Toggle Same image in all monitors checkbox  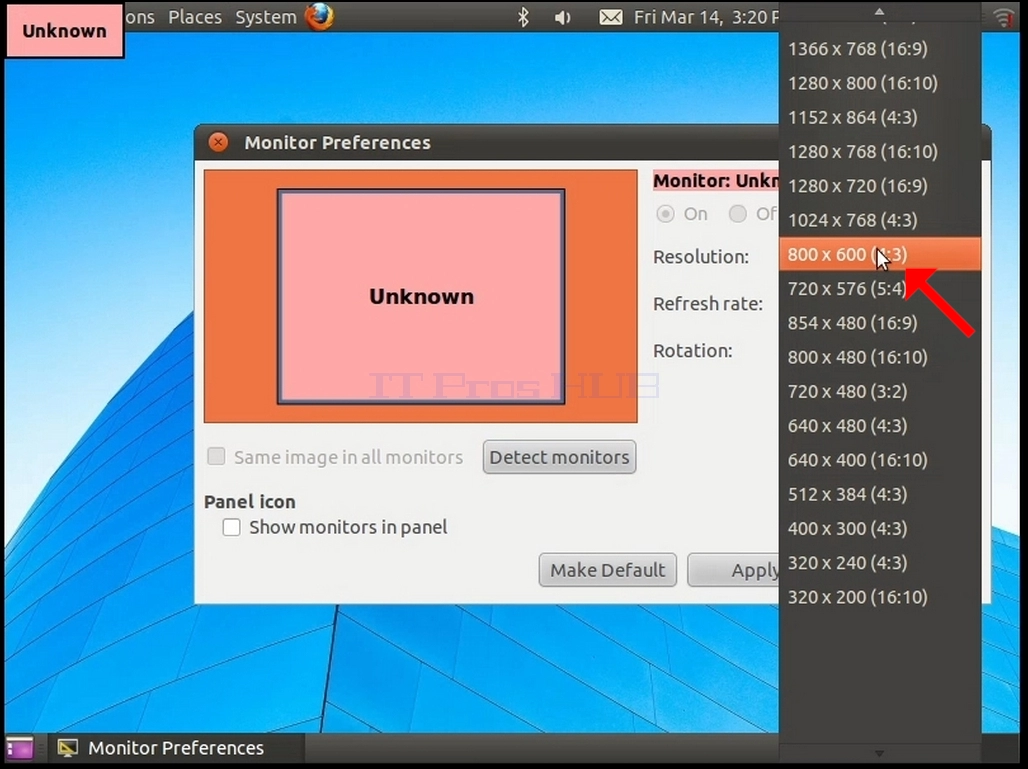tap(216, 456)
